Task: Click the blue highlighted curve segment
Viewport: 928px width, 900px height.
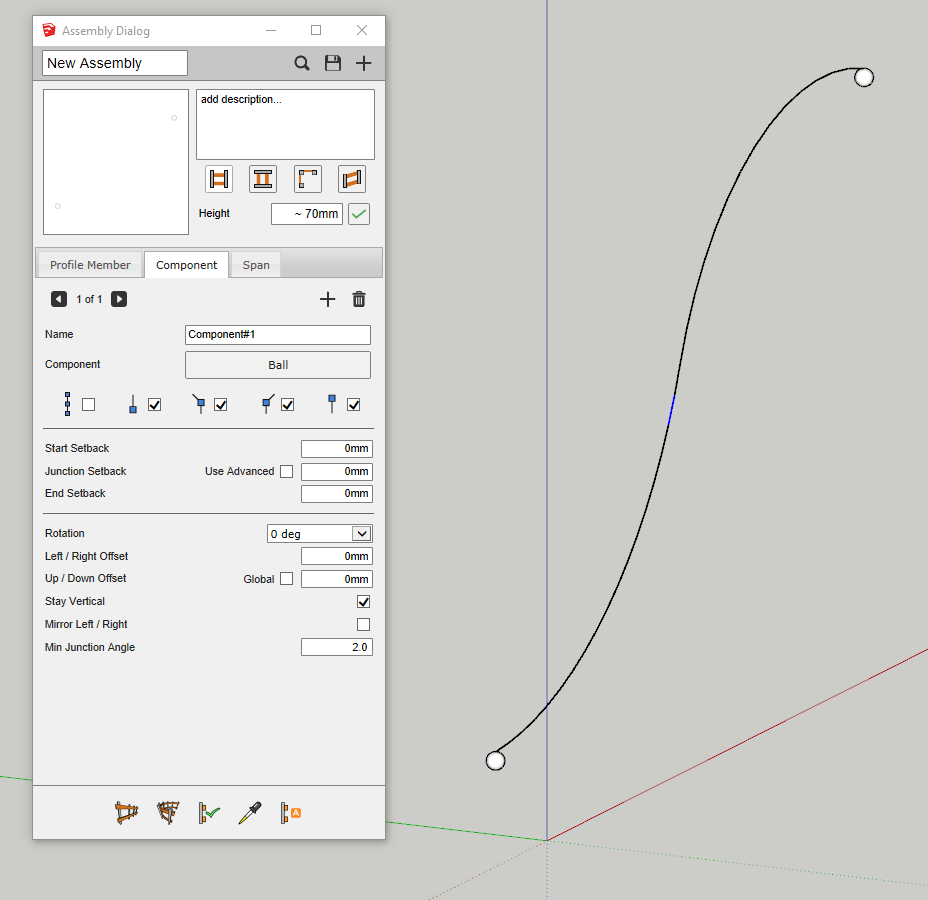Action: 672,409
